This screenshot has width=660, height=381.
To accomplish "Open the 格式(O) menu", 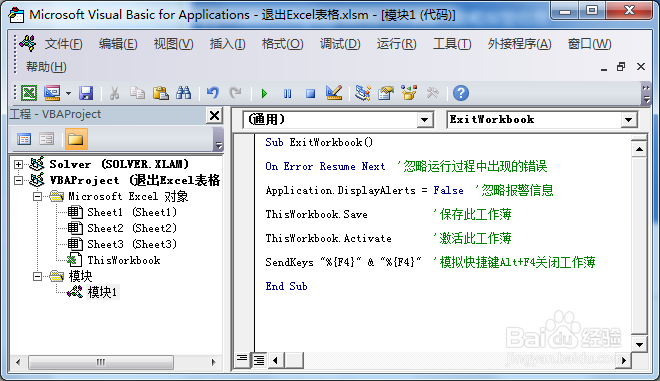I will tap(282, 44).
